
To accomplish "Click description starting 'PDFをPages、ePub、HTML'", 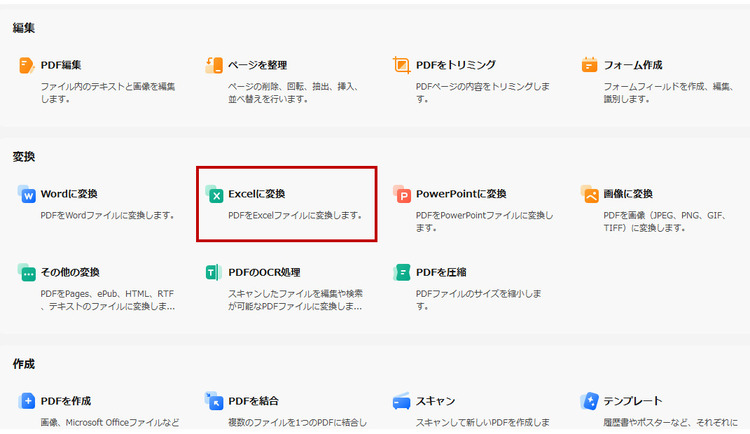I will 108,300.
